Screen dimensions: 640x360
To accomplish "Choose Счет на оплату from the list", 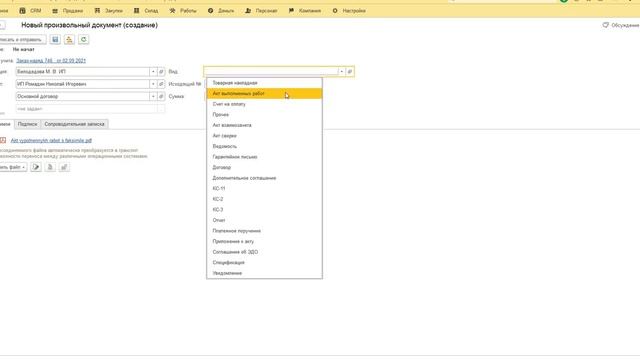I will pyautogui.click(x=264, y=104).
